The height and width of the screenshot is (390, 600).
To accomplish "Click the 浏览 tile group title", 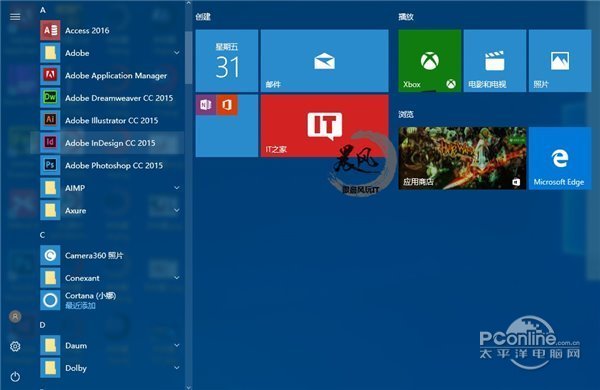I will (x=406, y=114).
